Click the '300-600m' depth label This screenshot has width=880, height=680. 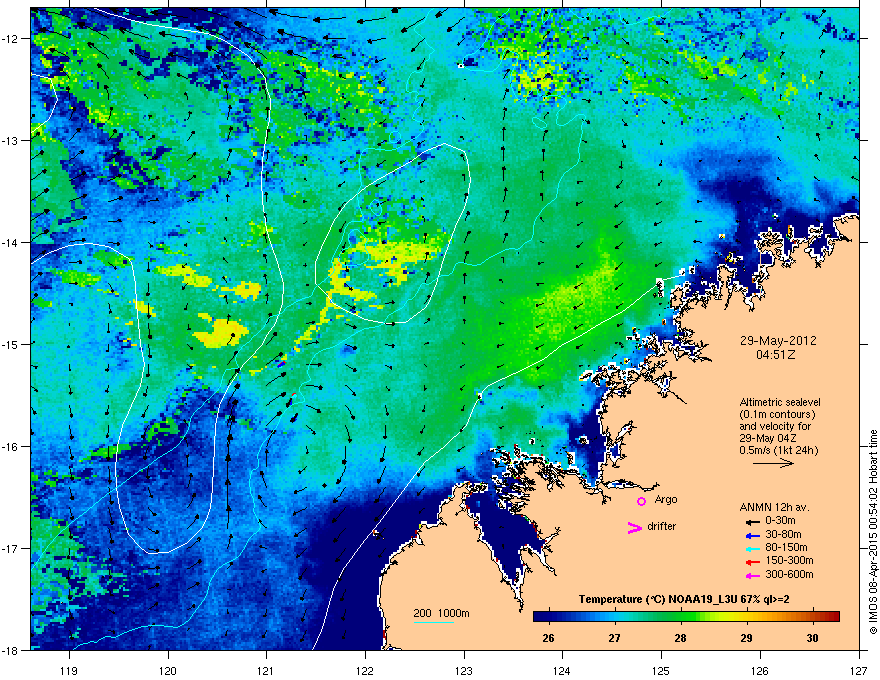[789, 574]
